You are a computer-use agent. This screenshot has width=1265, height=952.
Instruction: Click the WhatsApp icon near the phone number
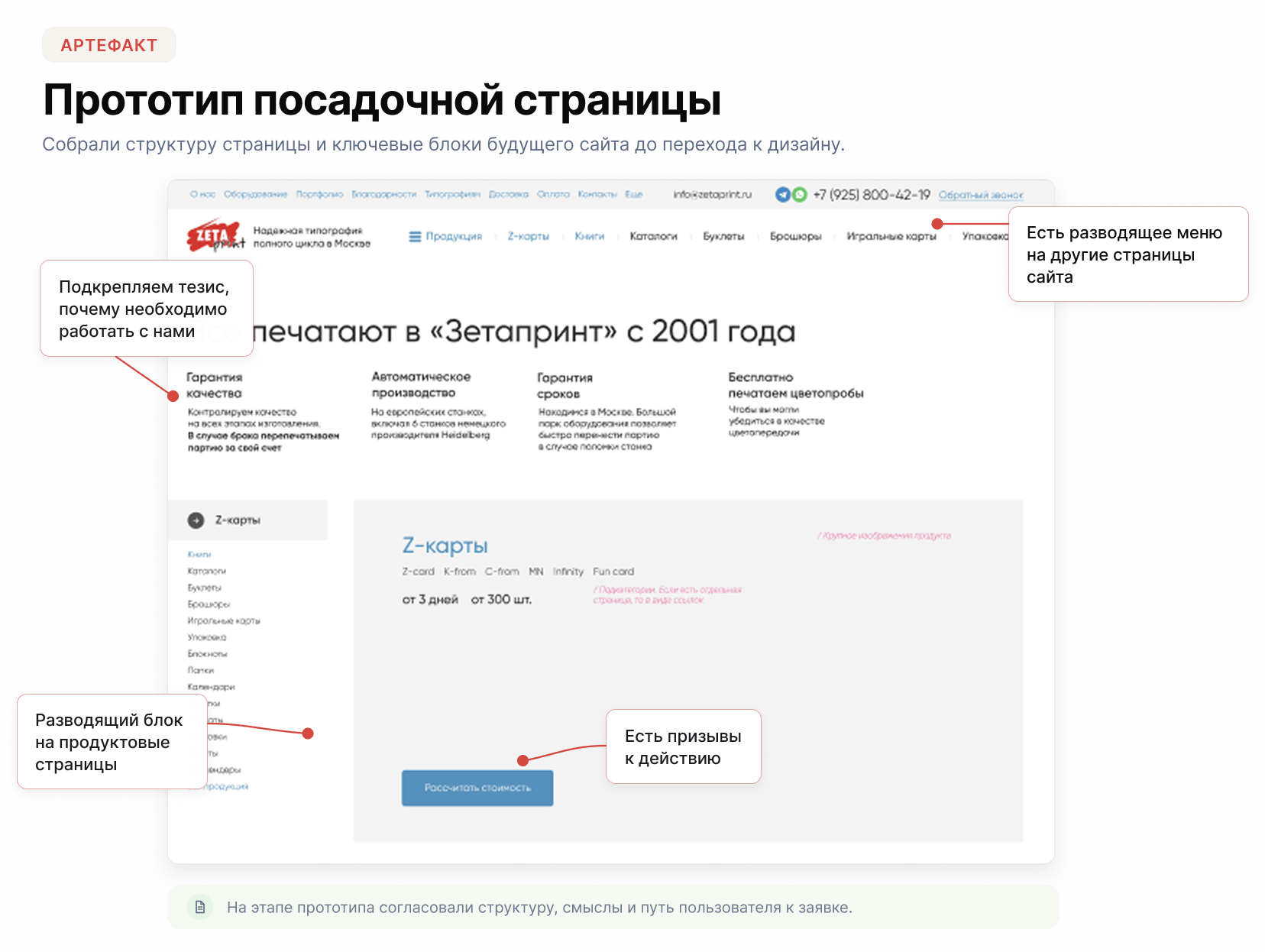pos(799,195)
